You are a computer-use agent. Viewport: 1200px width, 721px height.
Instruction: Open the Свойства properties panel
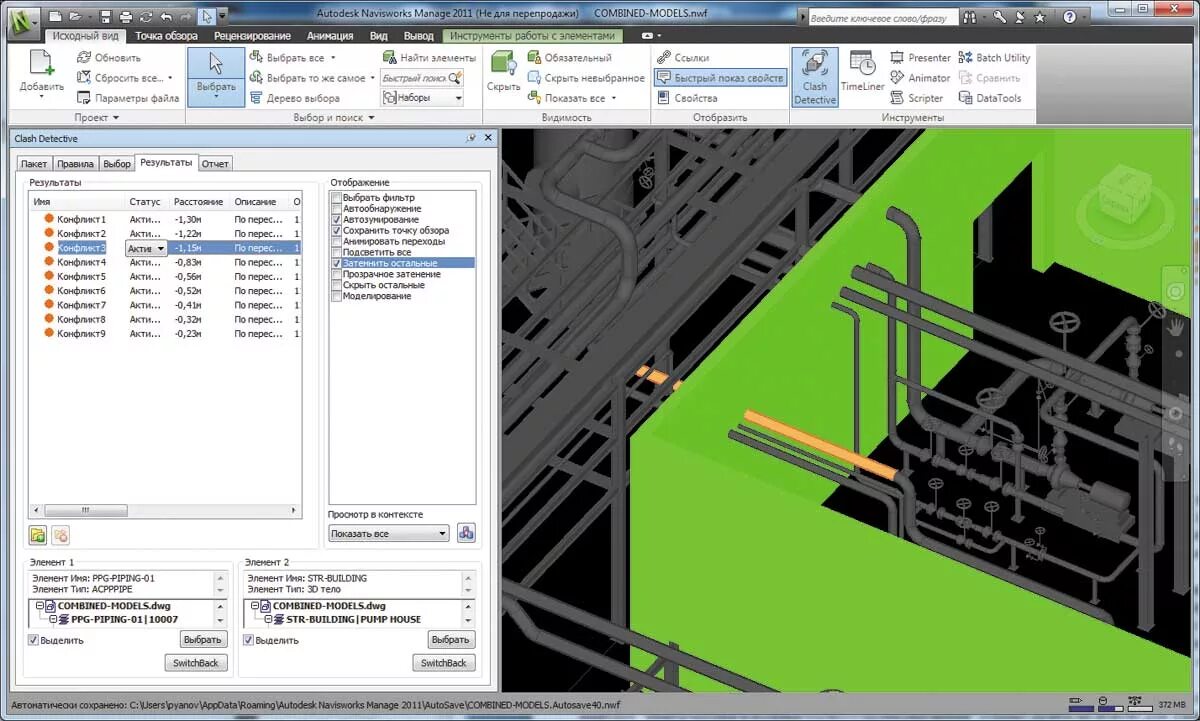point(686,98)
